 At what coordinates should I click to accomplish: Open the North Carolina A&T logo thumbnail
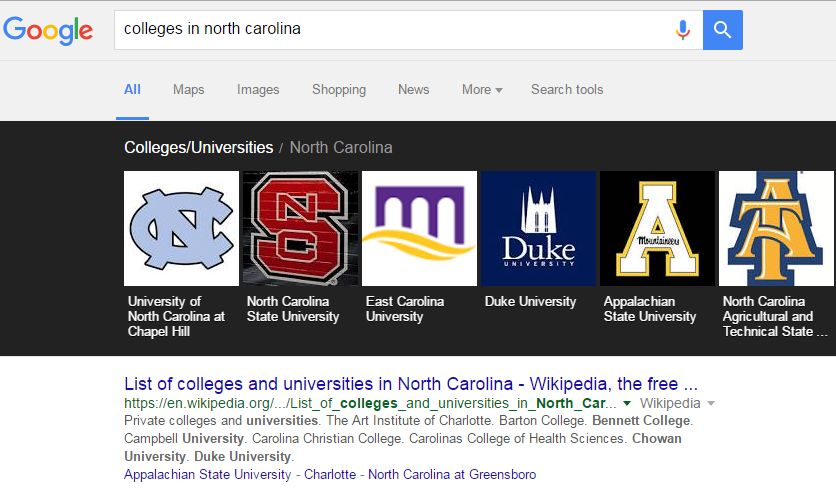(x=776, y=228)
